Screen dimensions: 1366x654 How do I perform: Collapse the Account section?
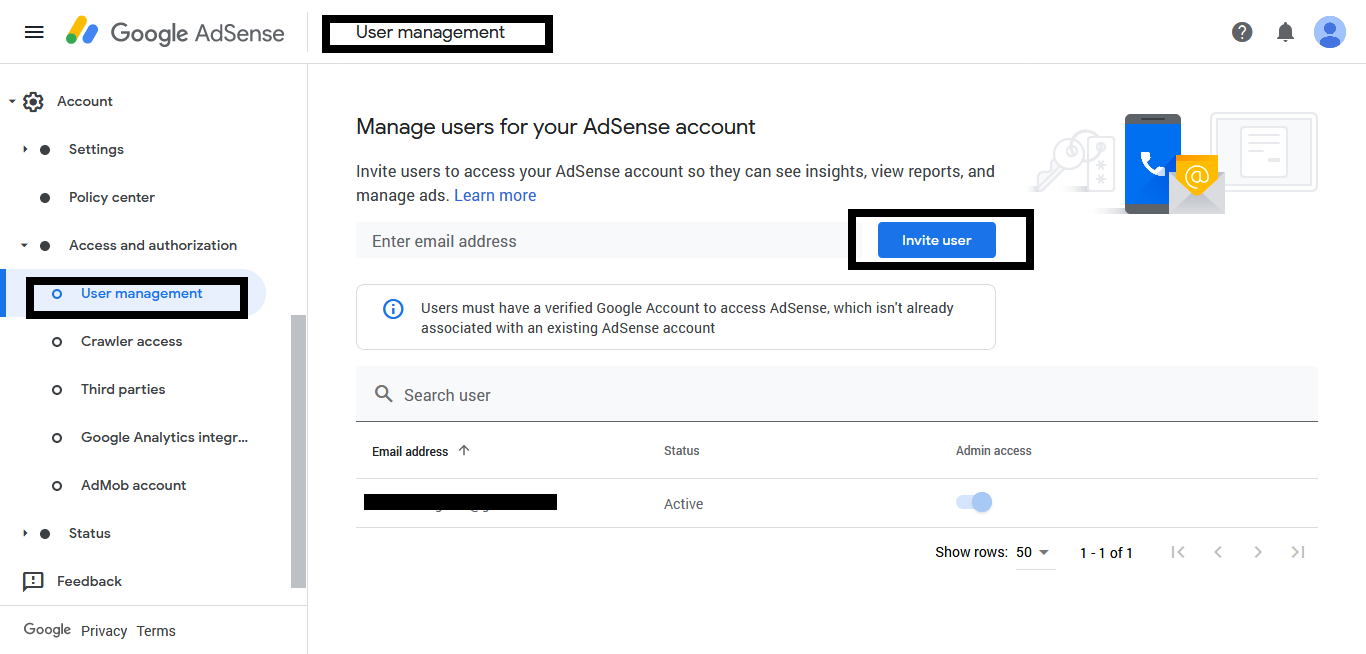click(x=12, y=101)
